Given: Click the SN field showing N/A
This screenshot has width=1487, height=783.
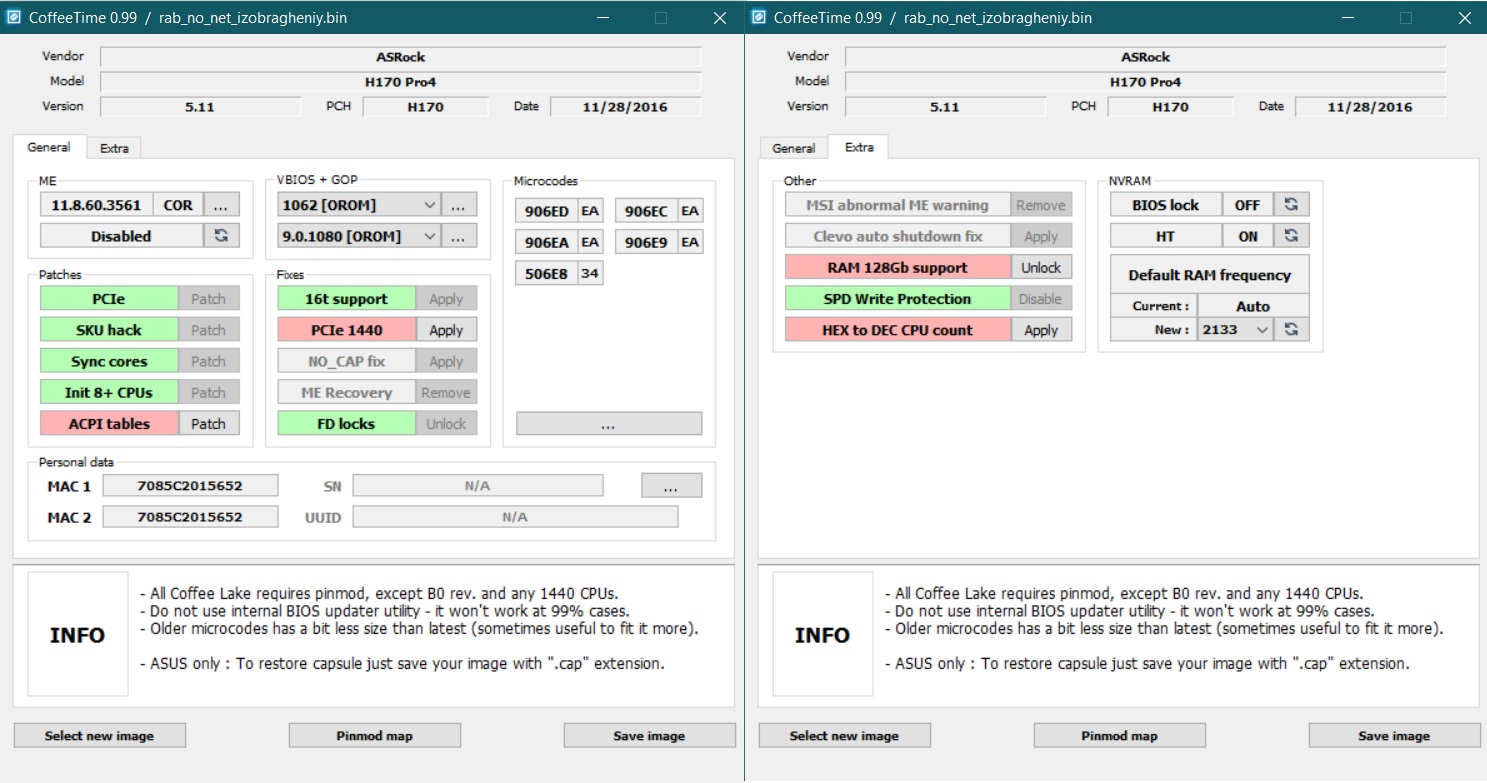Looking at the screenshot, I should (478, 486).
